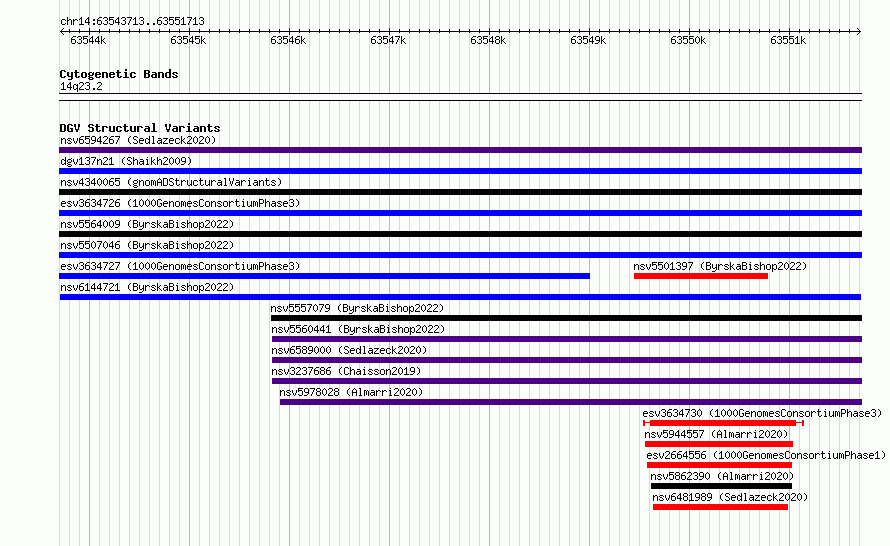
Task: Open esv2664556 (1000GenomesConsortiumPhase1) label
Action: point(766,455)
